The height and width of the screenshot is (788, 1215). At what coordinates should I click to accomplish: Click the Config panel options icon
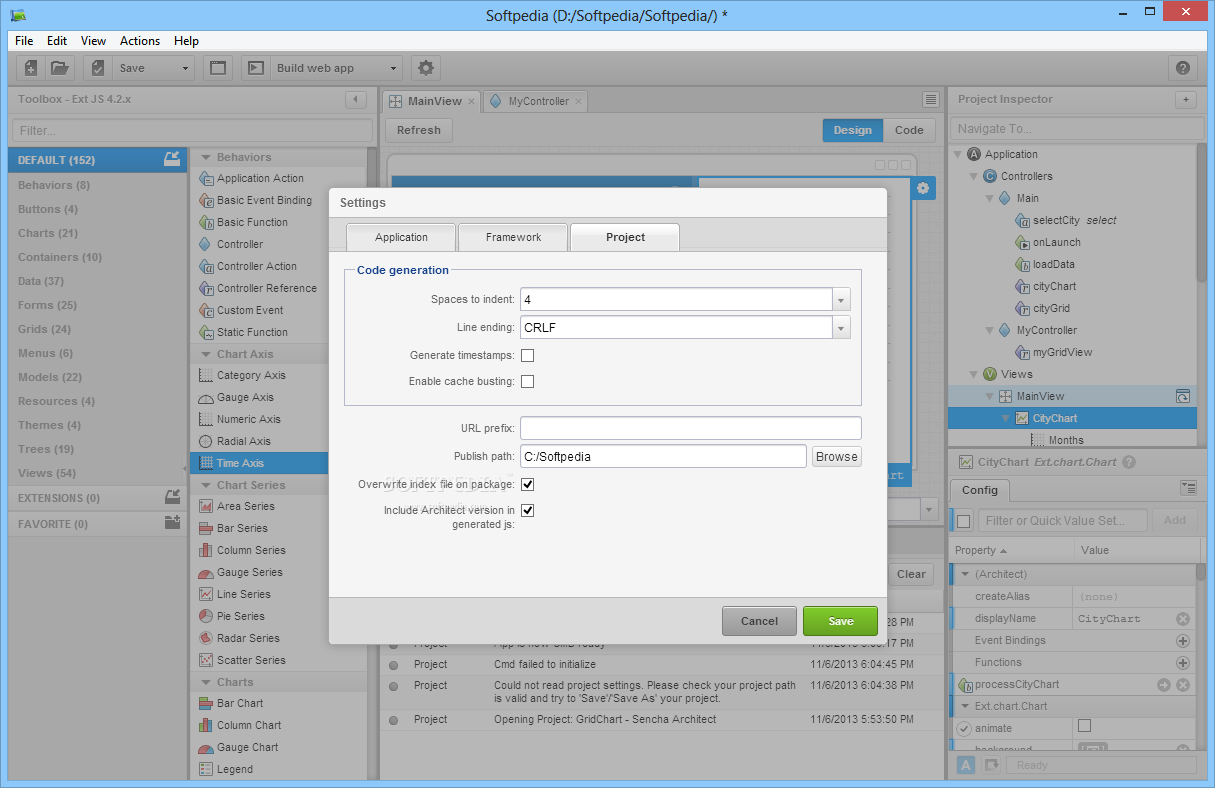(x=1188, y=488)
